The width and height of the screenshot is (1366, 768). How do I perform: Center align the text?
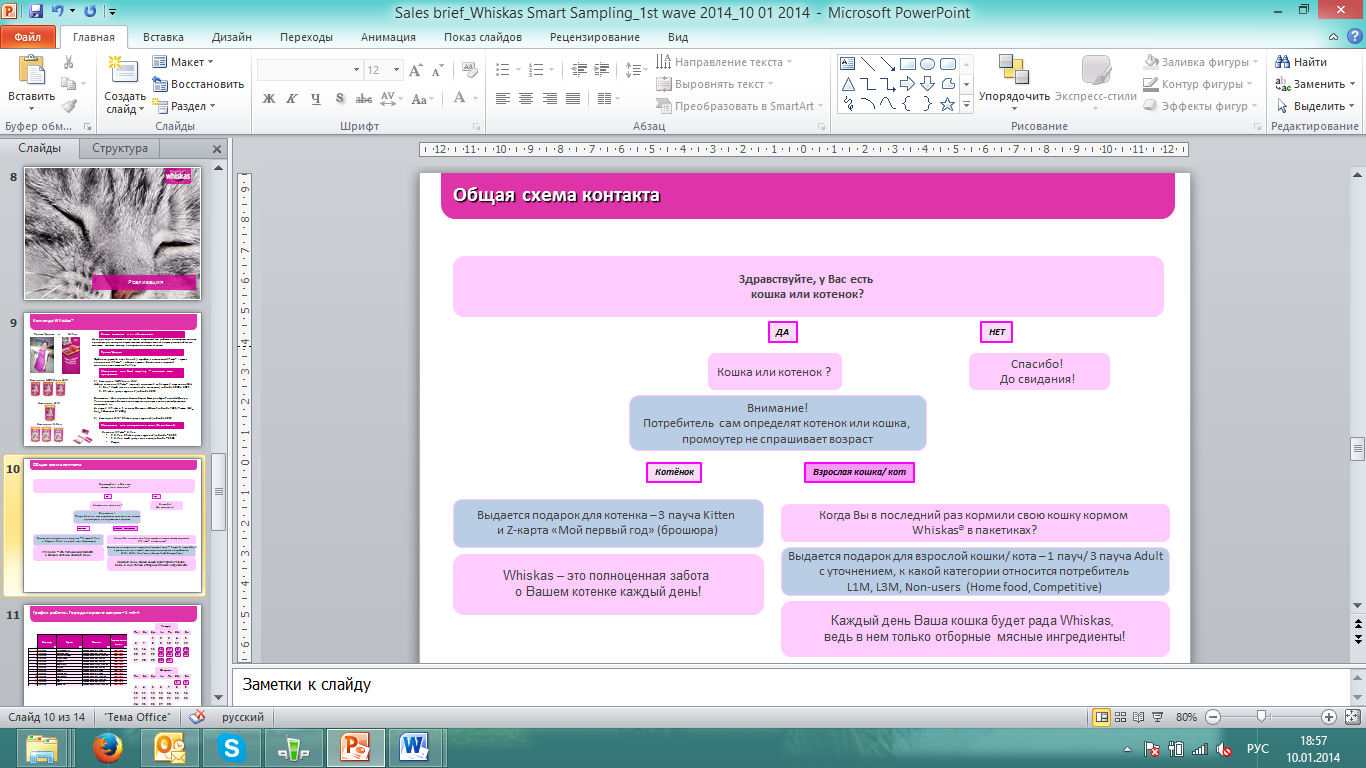525,98
